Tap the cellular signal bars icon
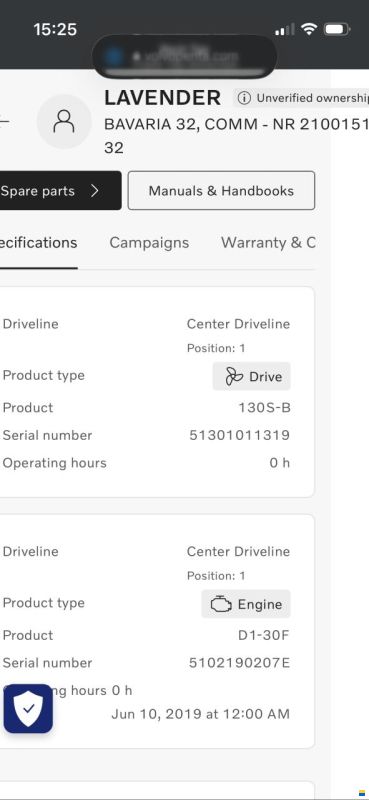Image resolution: width=369 pixels, height=800 pixels. point(285,30)
